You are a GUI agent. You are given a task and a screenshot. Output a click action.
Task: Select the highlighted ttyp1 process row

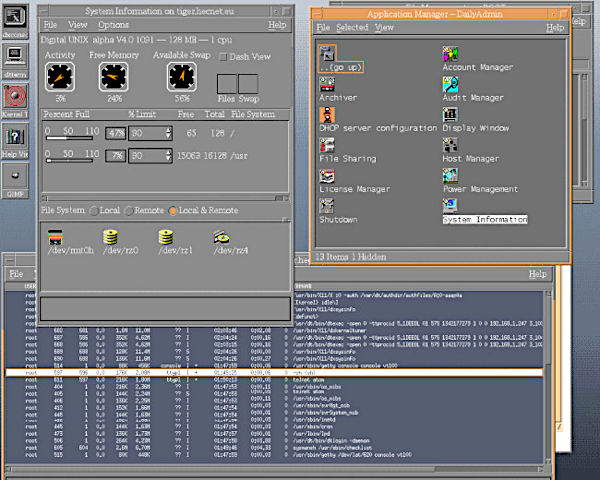pyautogui.click(x=274, y=372)
